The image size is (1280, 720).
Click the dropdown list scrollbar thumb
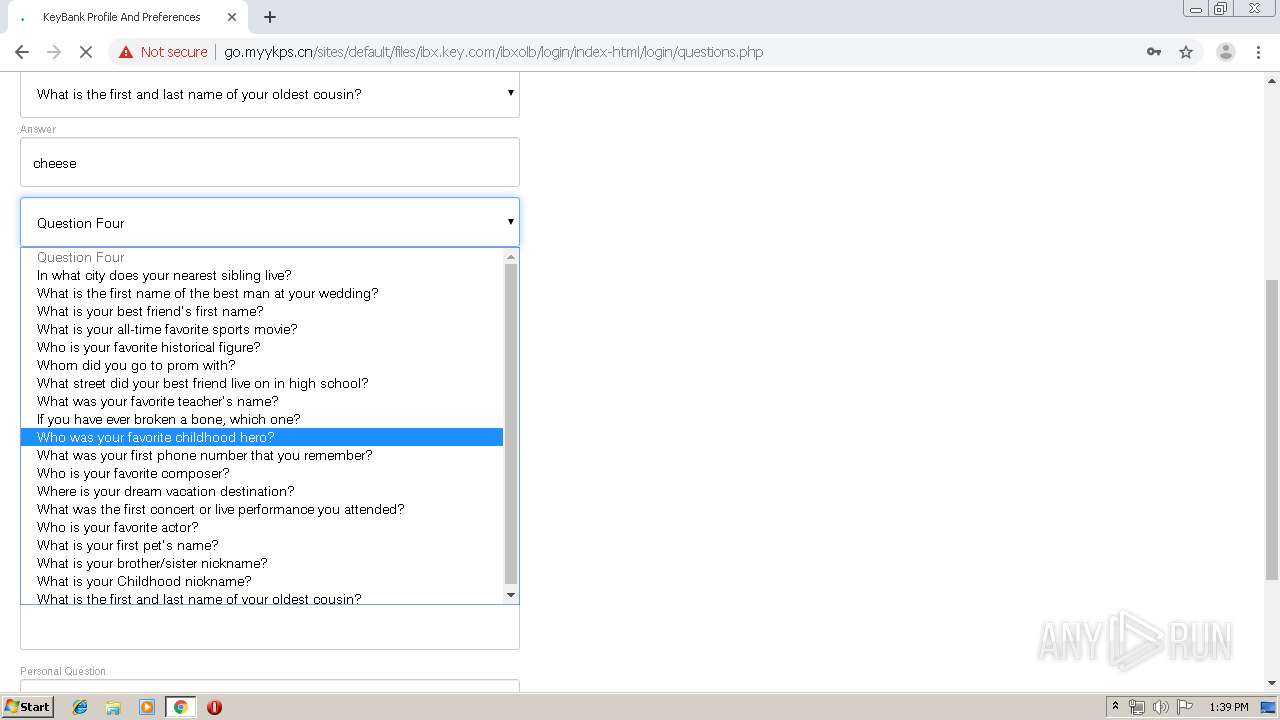pyautogui.click(x=511, y=424)
